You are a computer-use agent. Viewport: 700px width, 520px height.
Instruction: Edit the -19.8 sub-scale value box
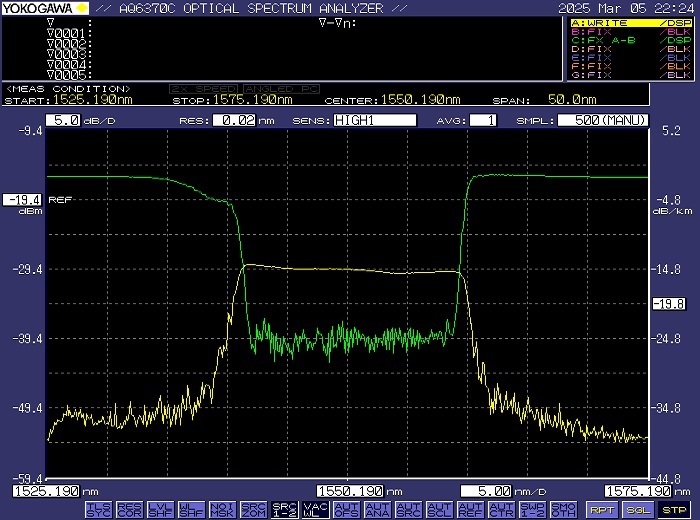coord(669,304)
